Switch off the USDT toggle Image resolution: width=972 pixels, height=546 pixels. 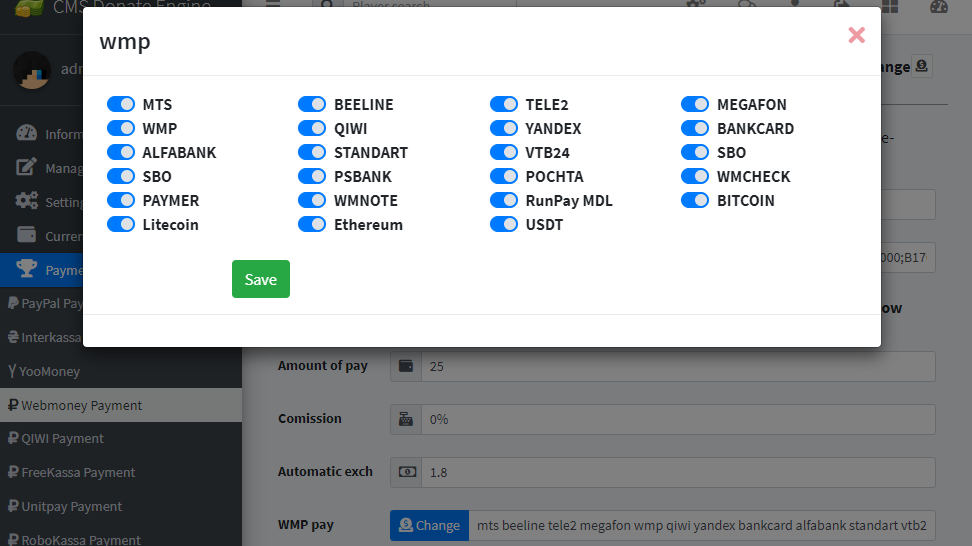[x=504, y=224]
